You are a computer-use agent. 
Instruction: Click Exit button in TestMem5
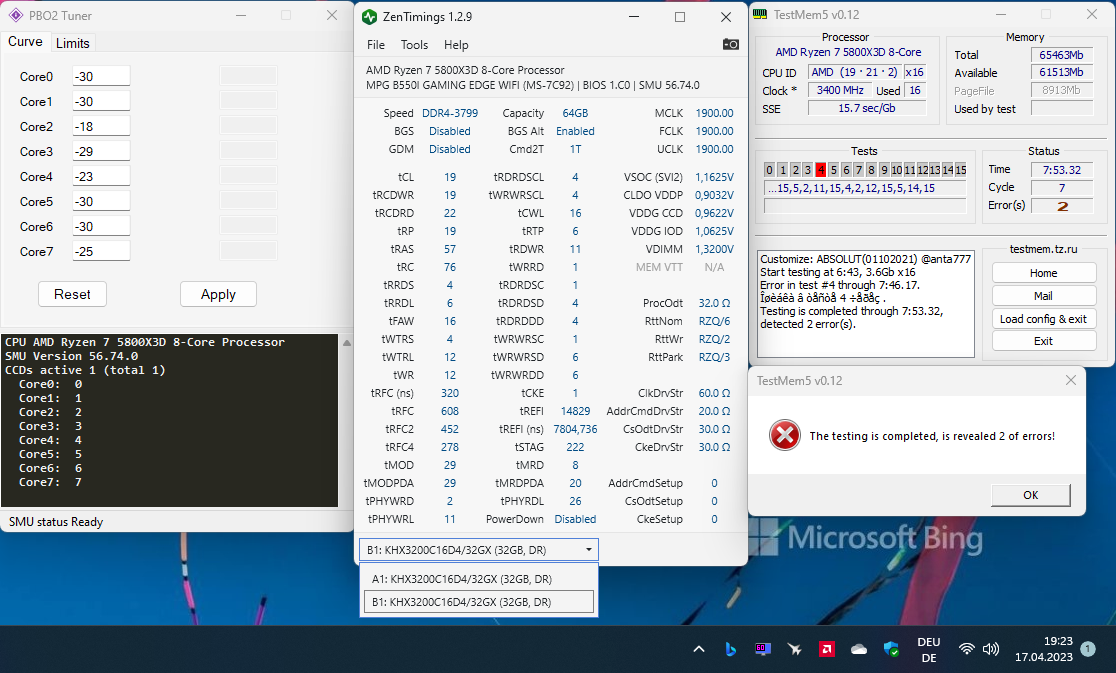click(x=1043, y=341)
